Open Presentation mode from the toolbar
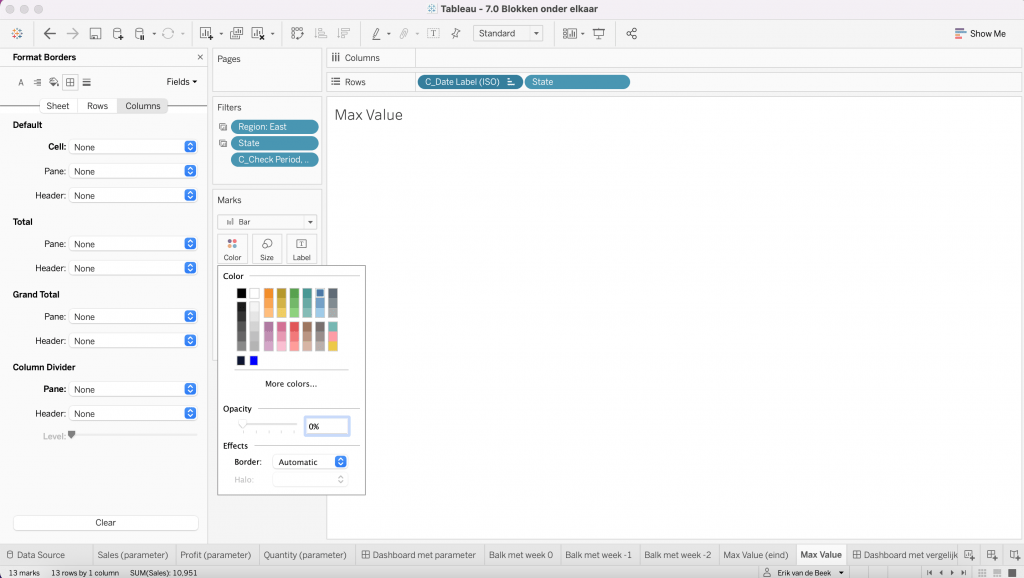 [599, 34]
